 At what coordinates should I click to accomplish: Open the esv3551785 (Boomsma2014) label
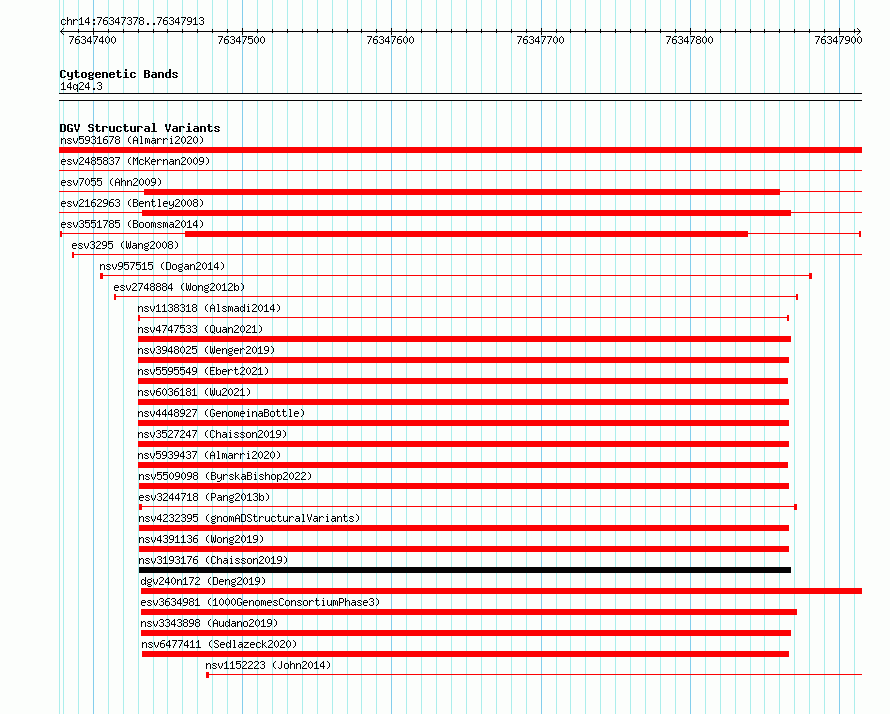(x=132, y=224)
